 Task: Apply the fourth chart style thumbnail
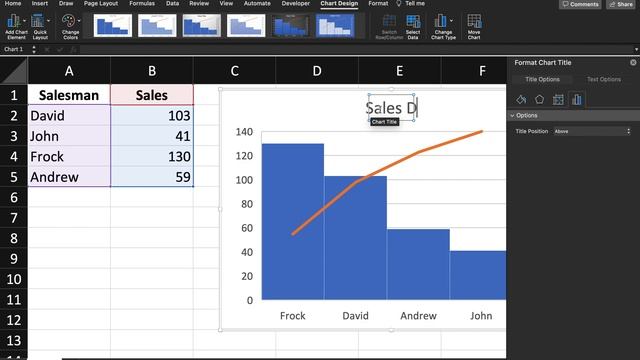[x=246, y=26]
